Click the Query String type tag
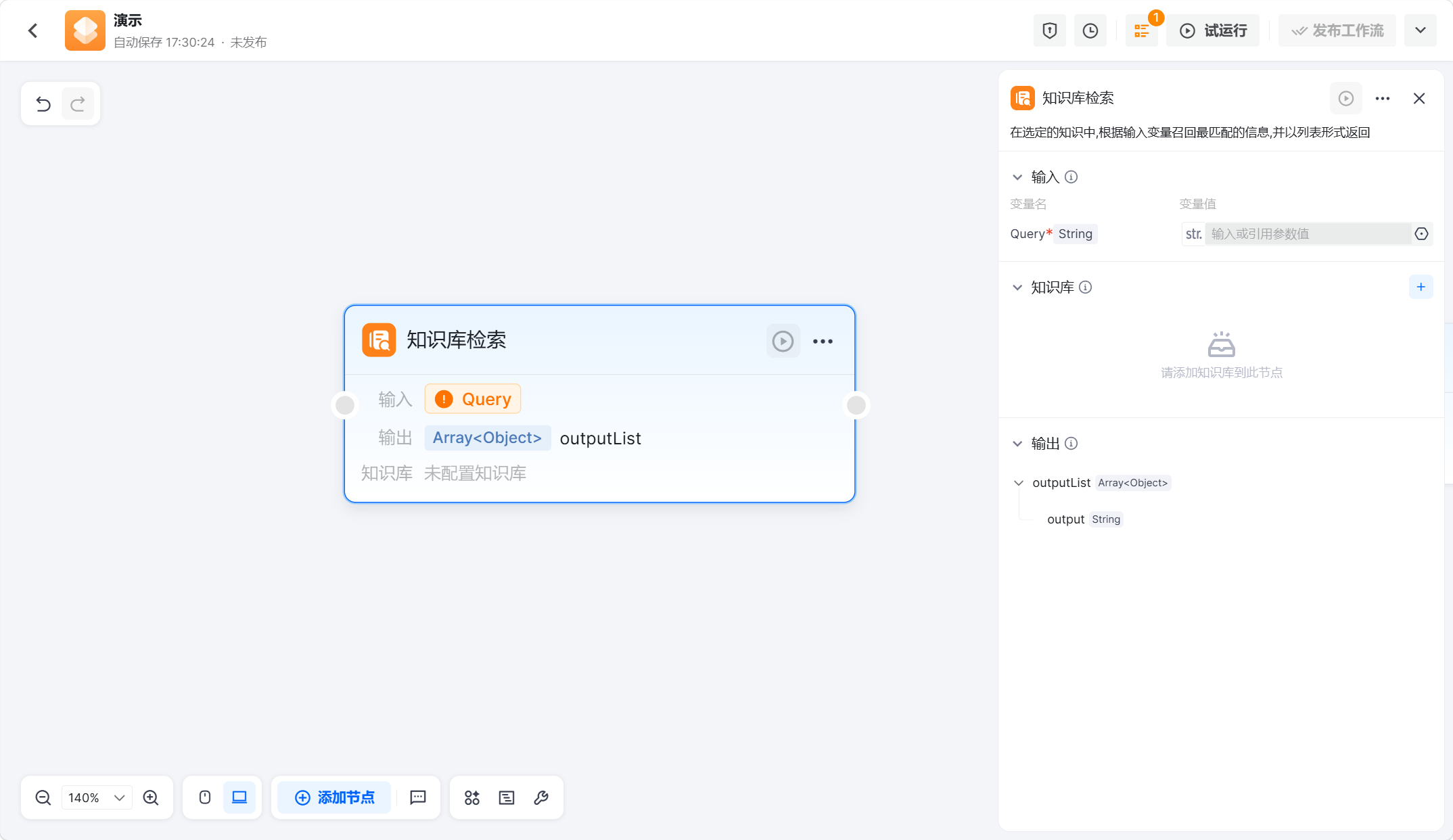The image size is (1453, 840). pyautogui.click(x=1075, y=234)
